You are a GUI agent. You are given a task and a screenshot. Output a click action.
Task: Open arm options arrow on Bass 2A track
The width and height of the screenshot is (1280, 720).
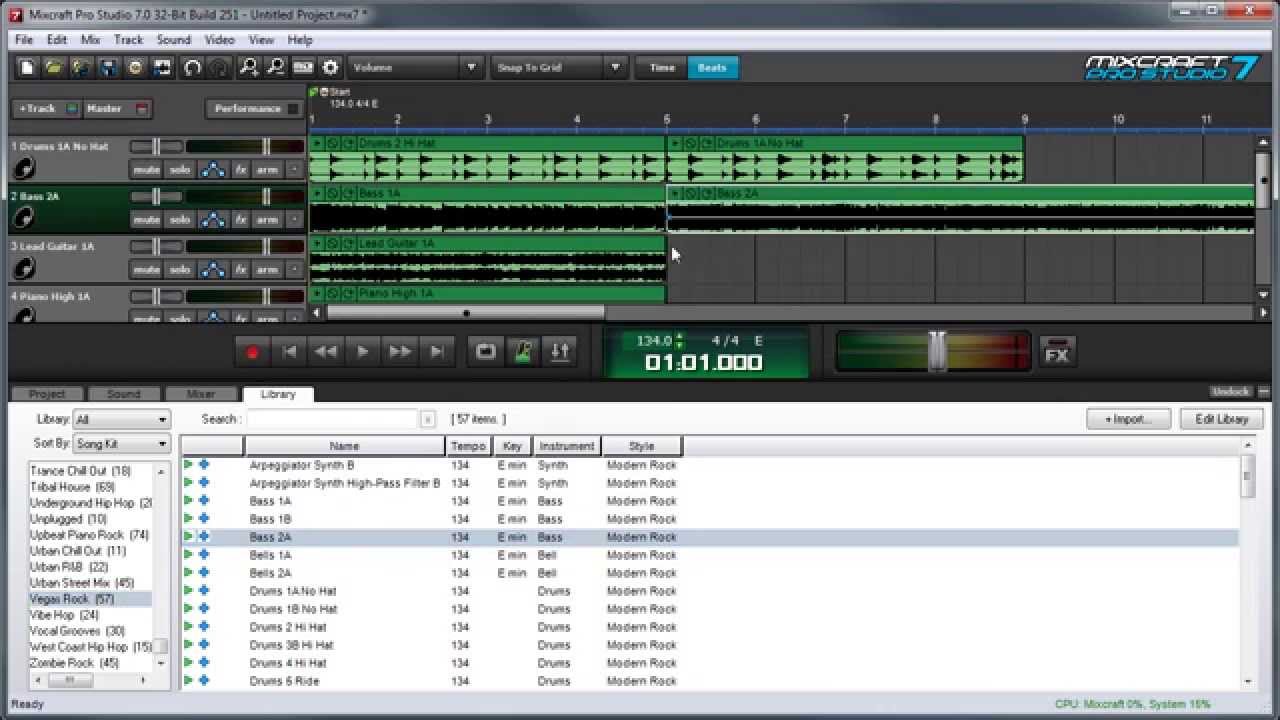293,219
